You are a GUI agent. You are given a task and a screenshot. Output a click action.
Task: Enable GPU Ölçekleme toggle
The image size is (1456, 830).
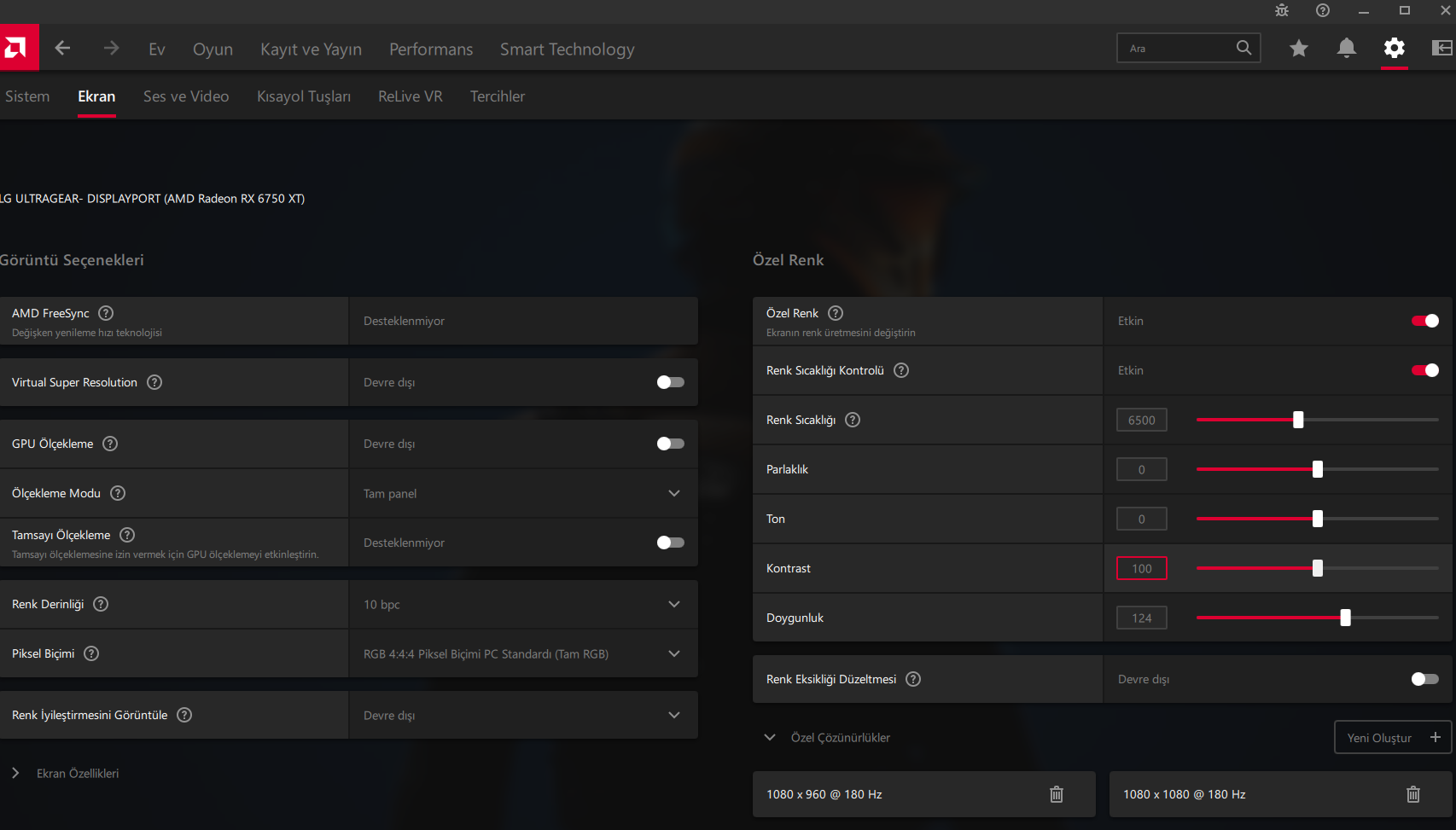tap(671, 444)
